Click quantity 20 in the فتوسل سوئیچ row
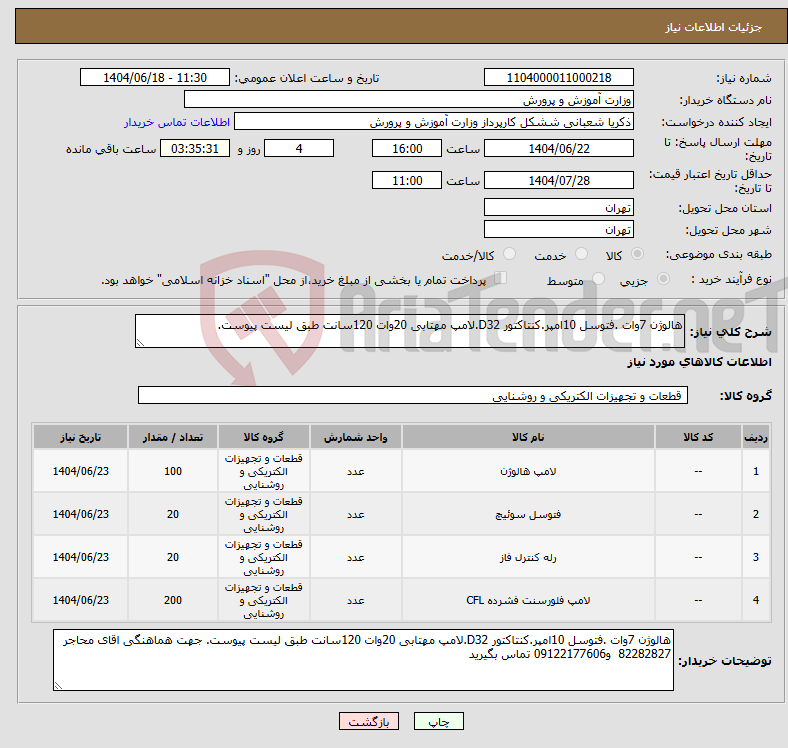This screenshot has height=748, width=788. pos(173,514)
